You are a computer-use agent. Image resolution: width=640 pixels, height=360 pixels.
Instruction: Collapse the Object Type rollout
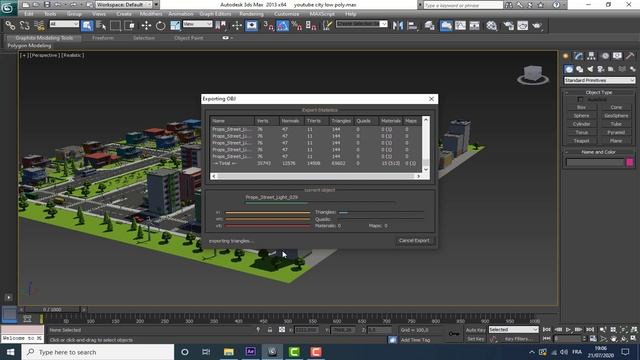point(599,92)
